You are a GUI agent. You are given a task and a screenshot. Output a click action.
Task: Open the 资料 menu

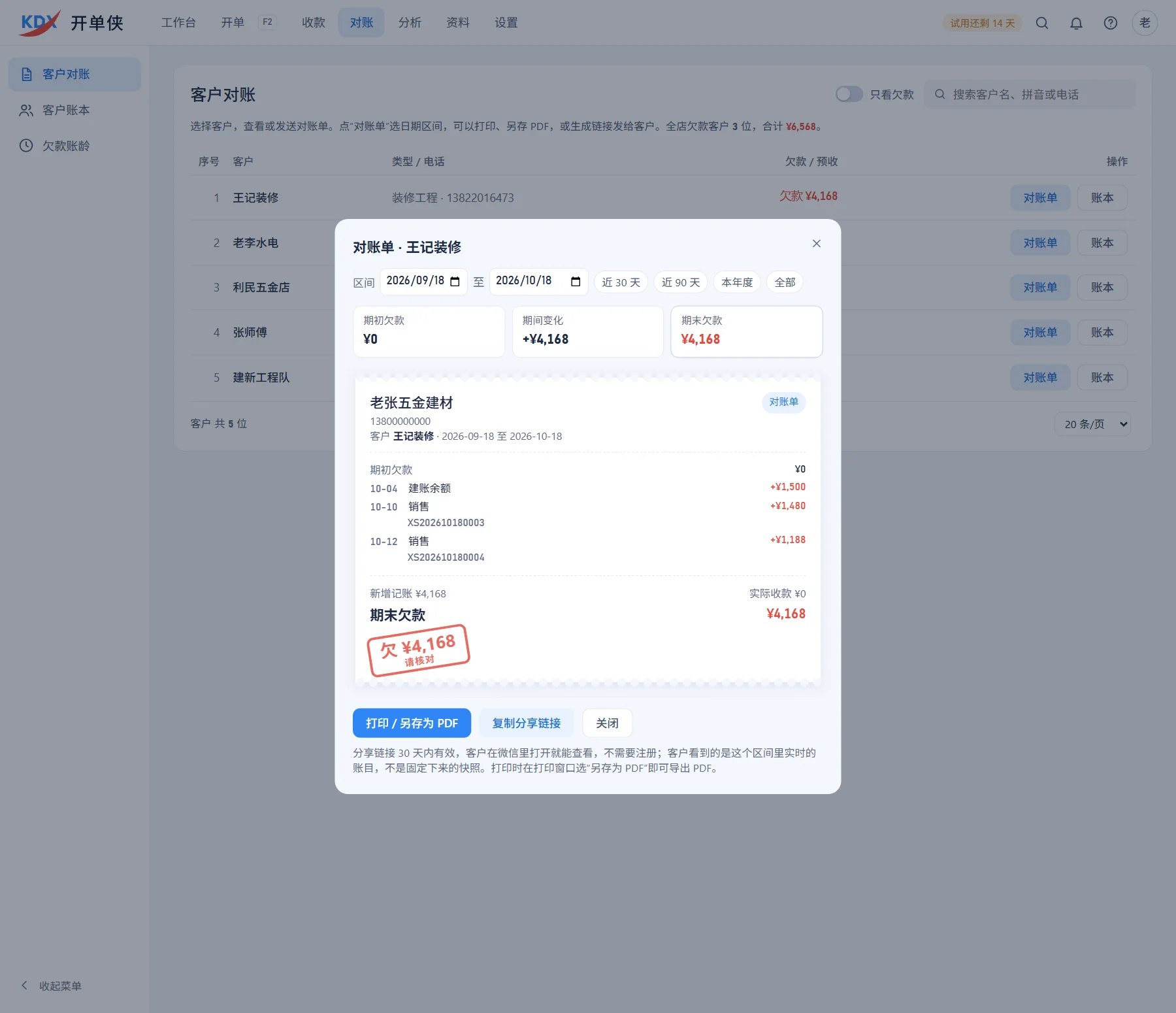pos(458,23)
